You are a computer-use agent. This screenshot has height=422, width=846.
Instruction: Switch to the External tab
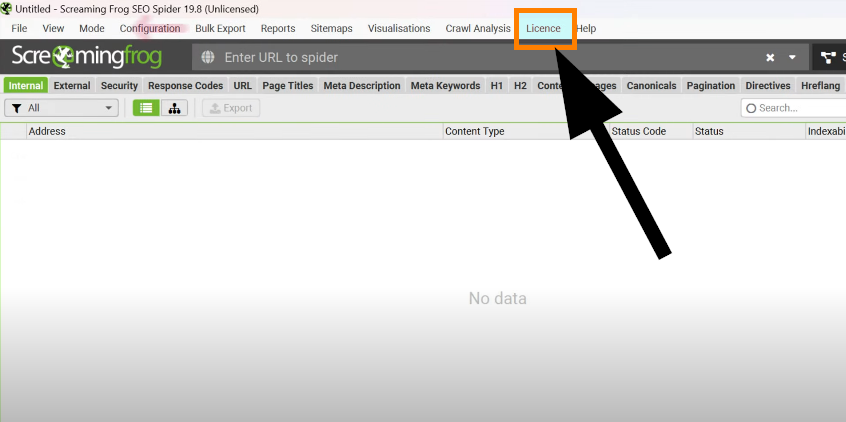coord(72,86)
